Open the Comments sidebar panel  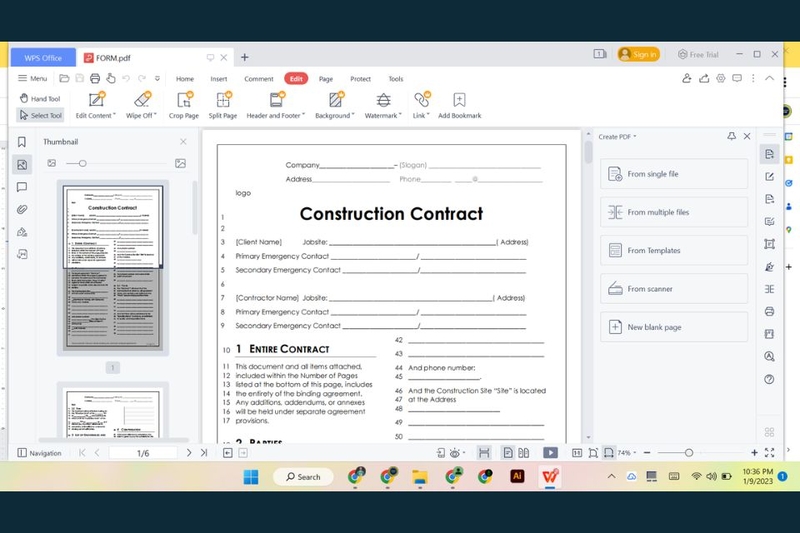(22, 187)
